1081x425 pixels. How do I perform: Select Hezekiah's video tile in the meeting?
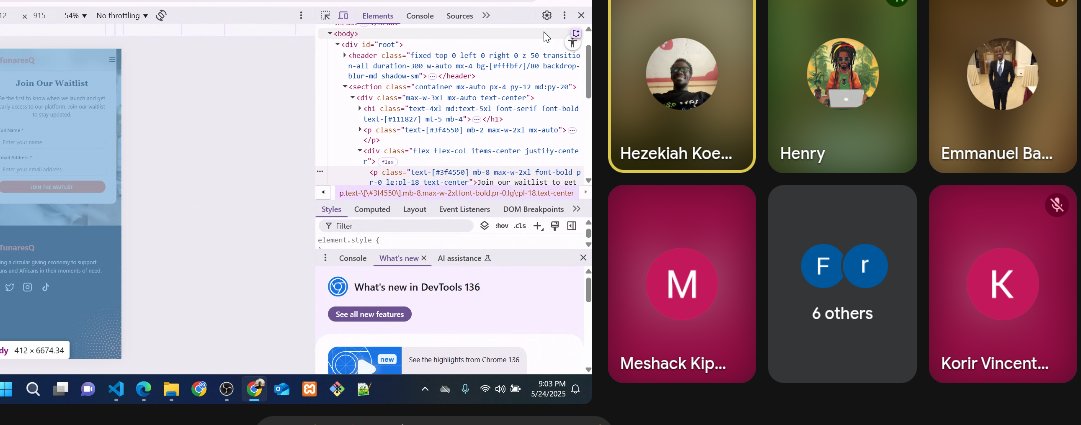tap(682, 86)
